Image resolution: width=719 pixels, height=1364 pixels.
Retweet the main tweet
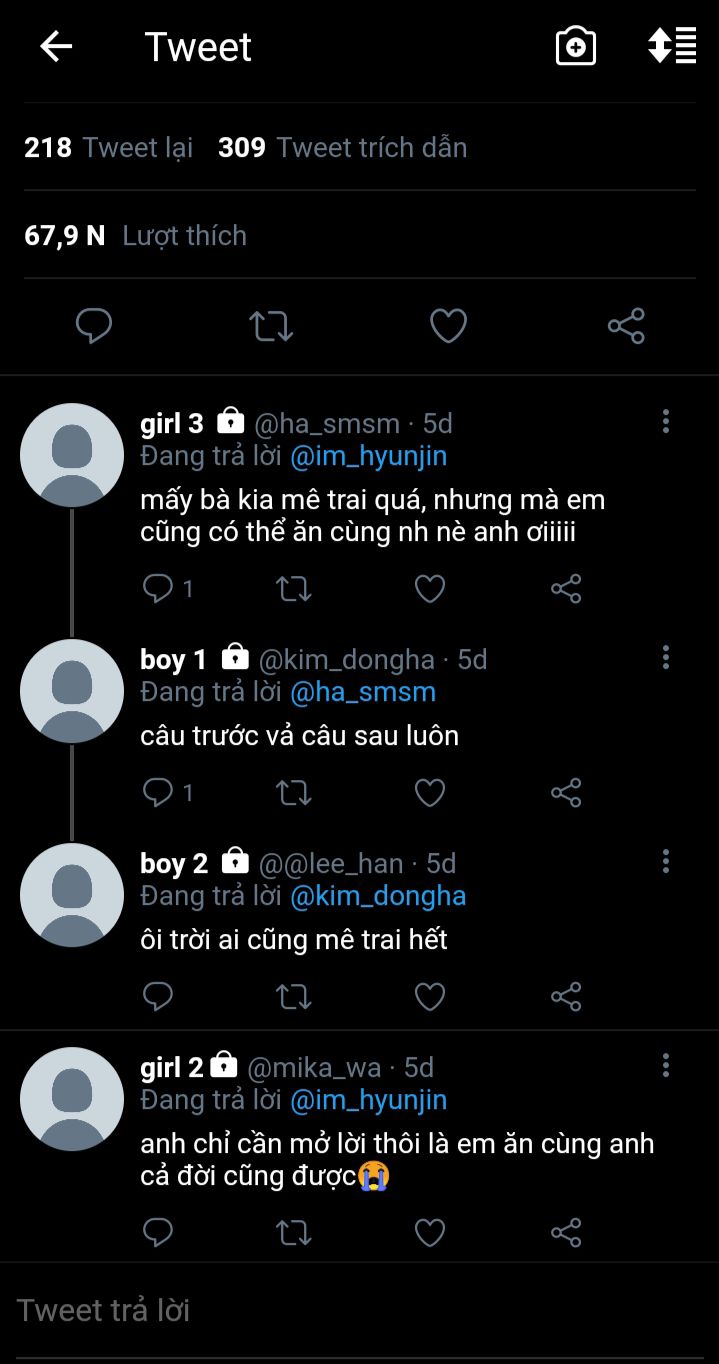coord(270,326)
